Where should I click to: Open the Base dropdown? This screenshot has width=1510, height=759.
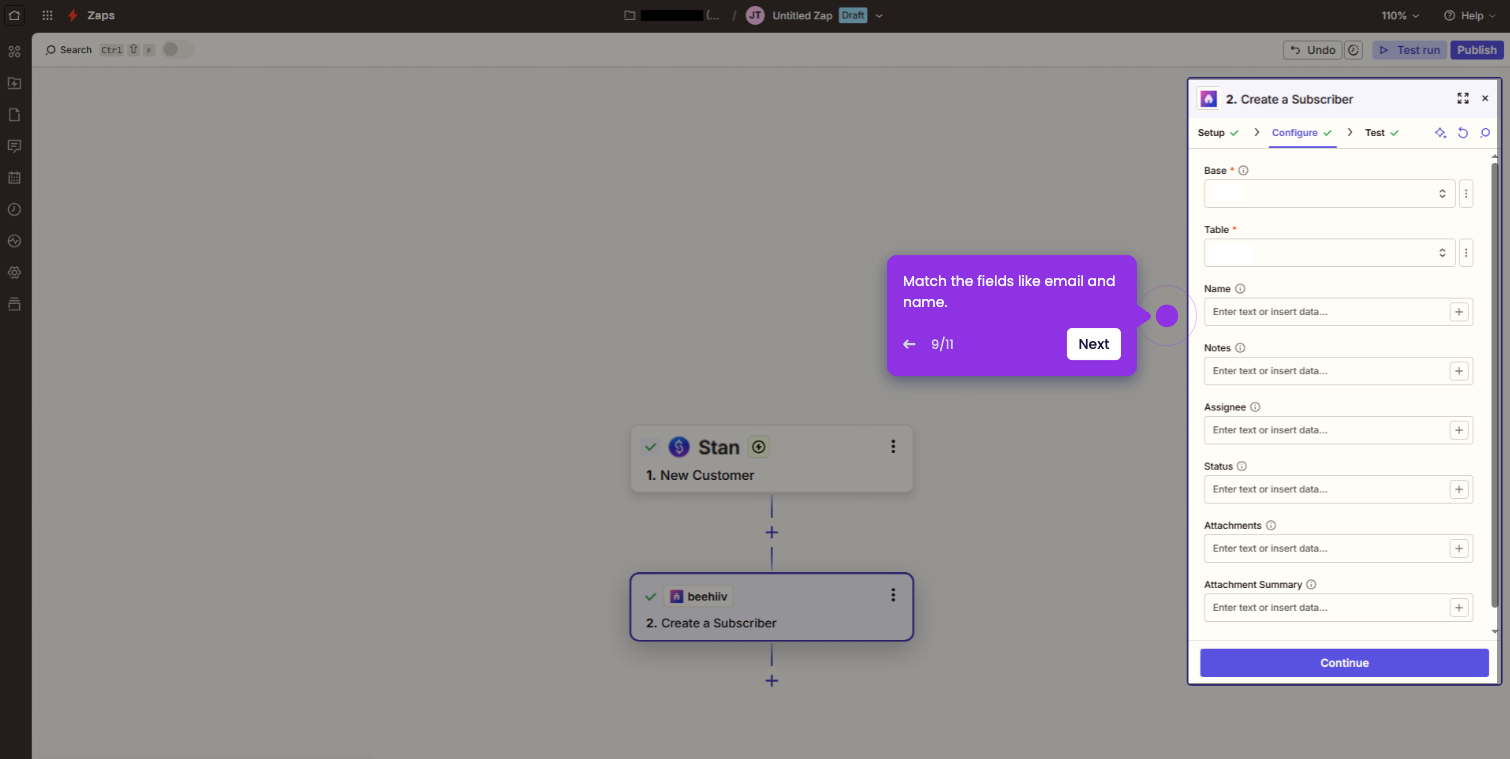tap(1329, 194)
